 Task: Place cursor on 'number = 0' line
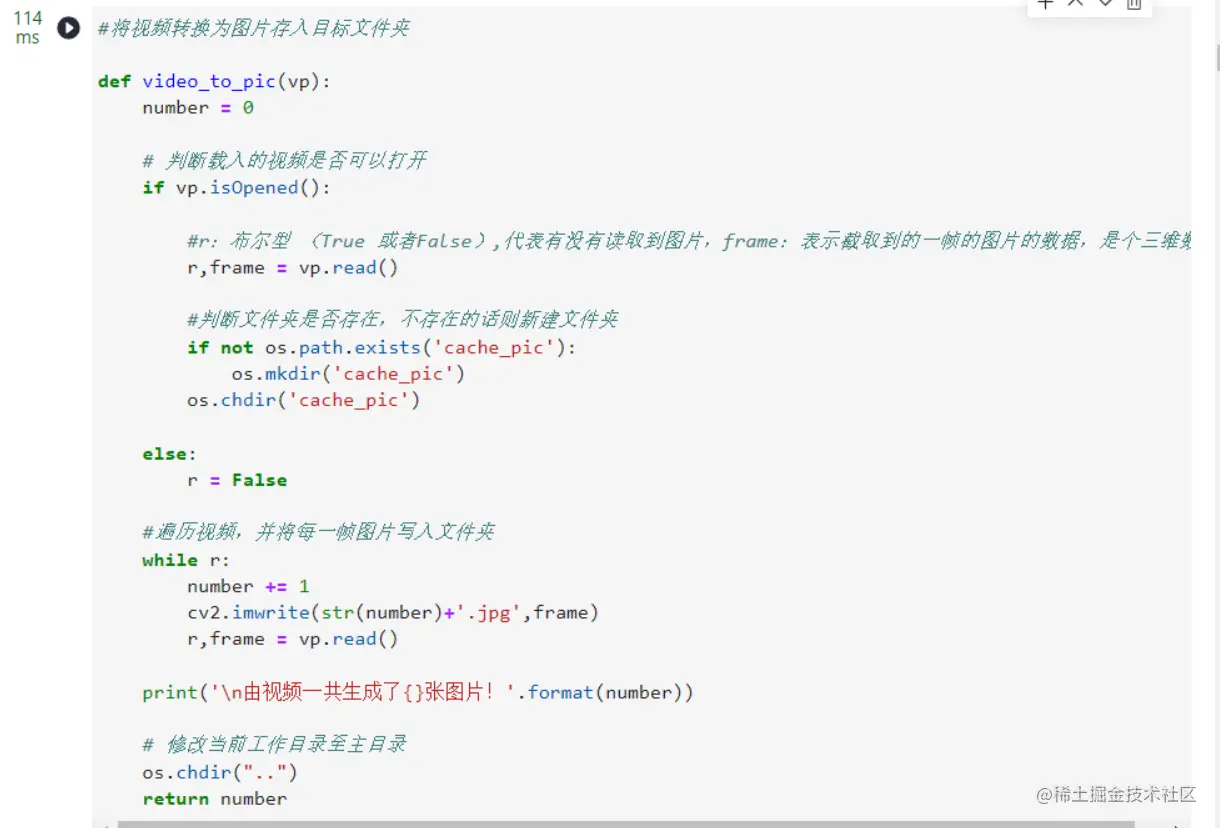point(198,107)
